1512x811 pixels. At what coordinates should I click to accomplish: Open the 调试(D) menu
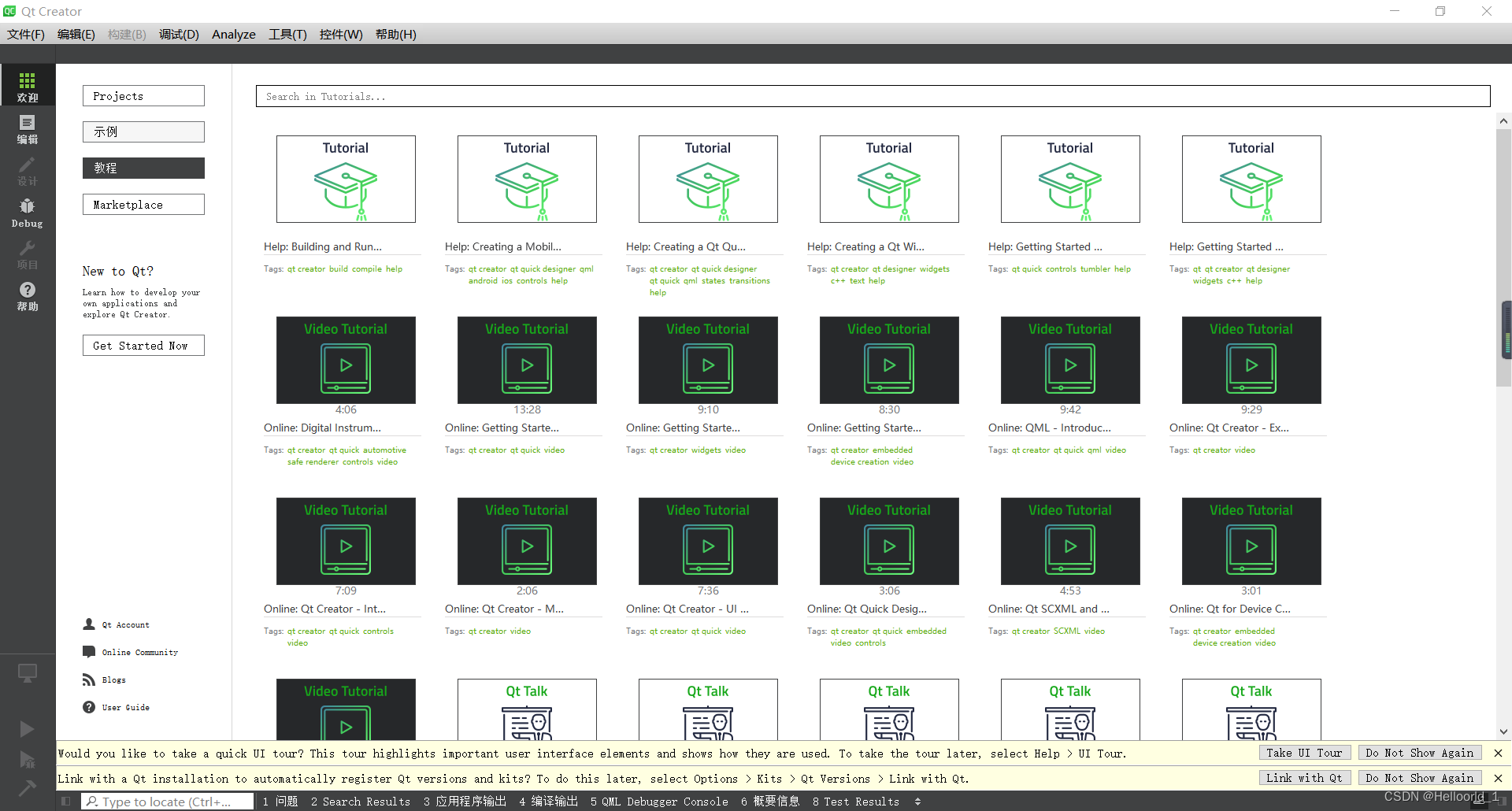[179, 34]
